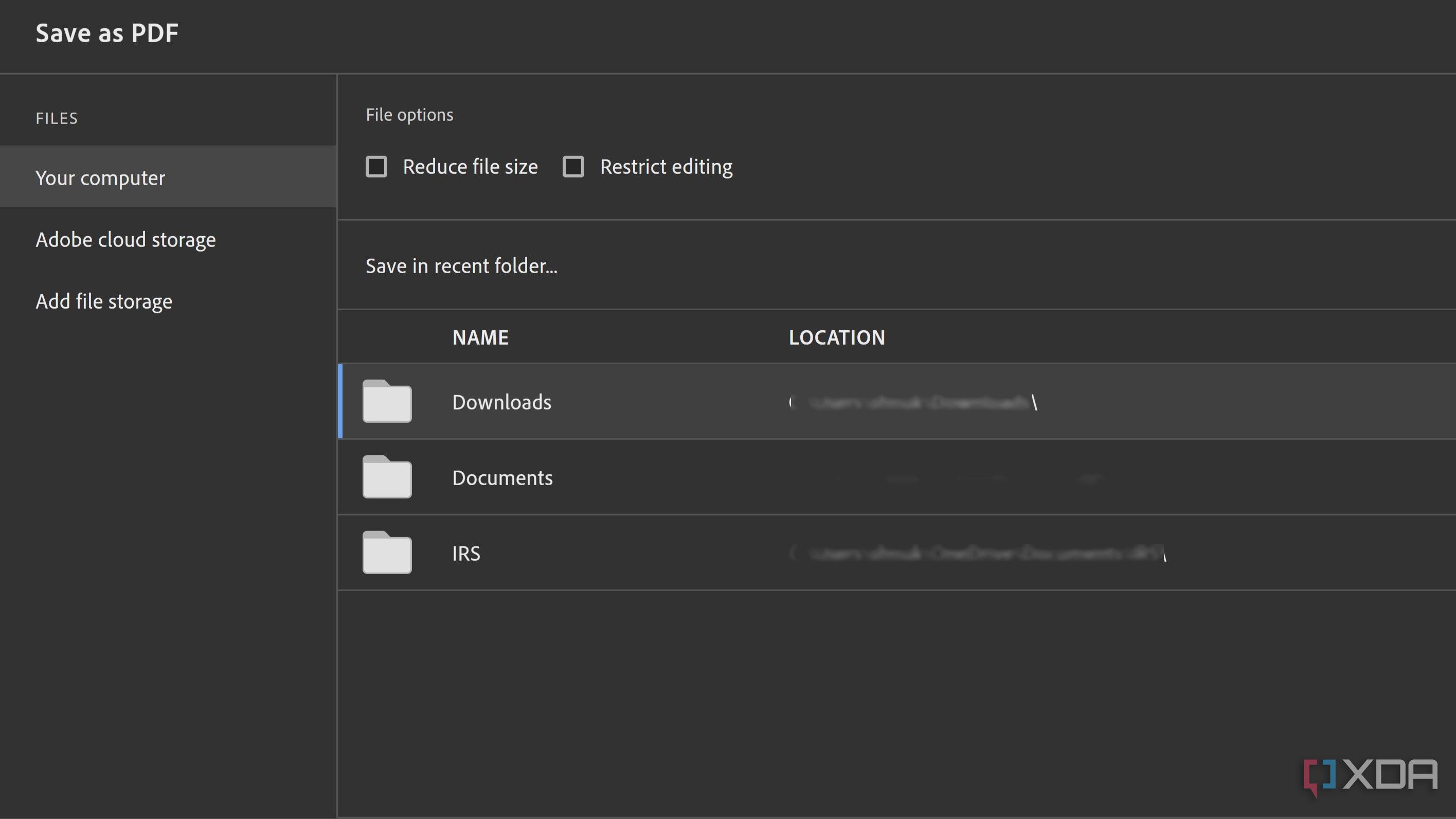Image resolution: width=1456 pixels, height=819 pixels.
Task: Click the Downloads folder icon
Action: tap(387, 401)
